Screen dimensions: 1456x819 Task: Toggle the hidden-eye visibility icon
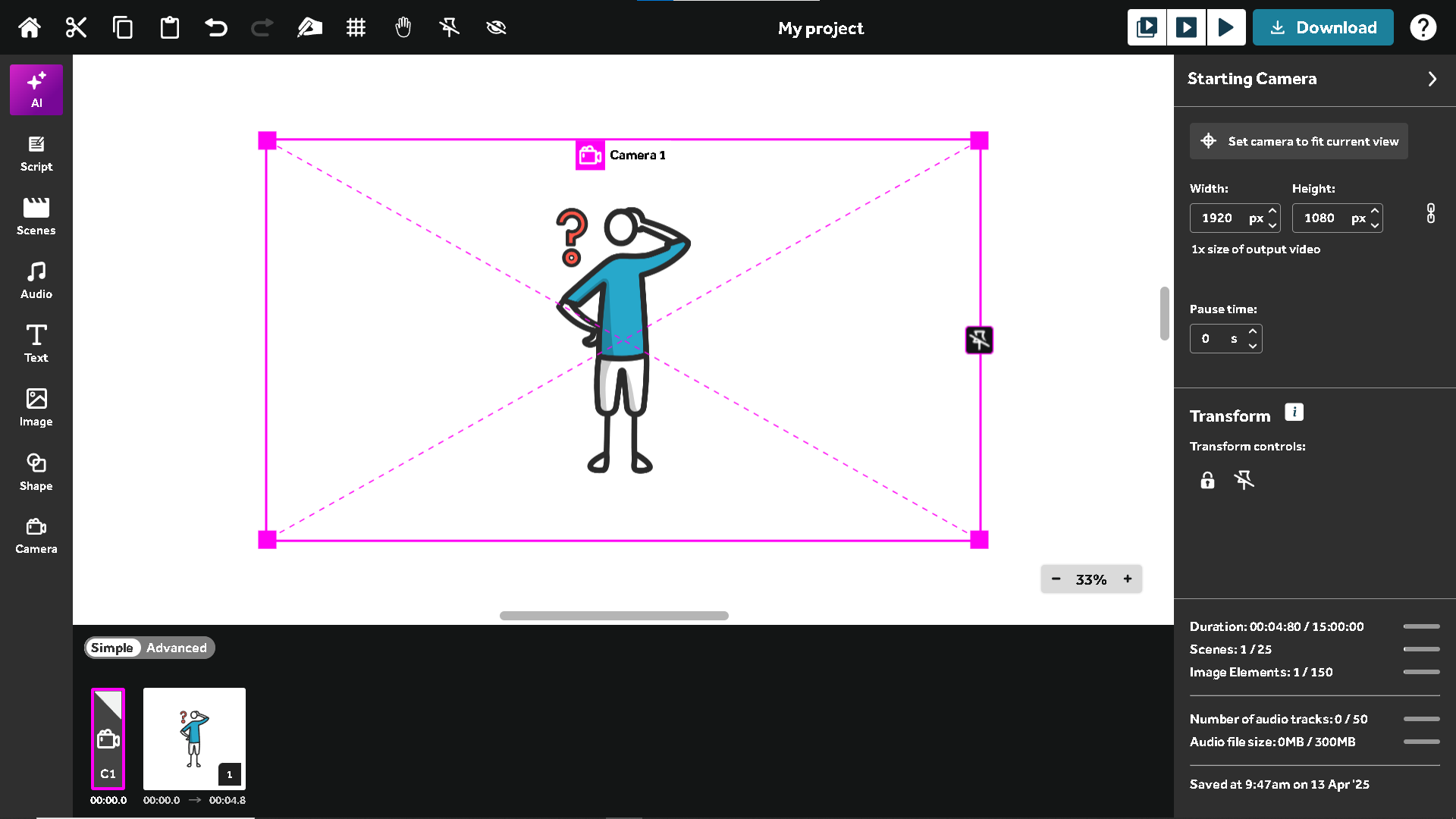496,28
